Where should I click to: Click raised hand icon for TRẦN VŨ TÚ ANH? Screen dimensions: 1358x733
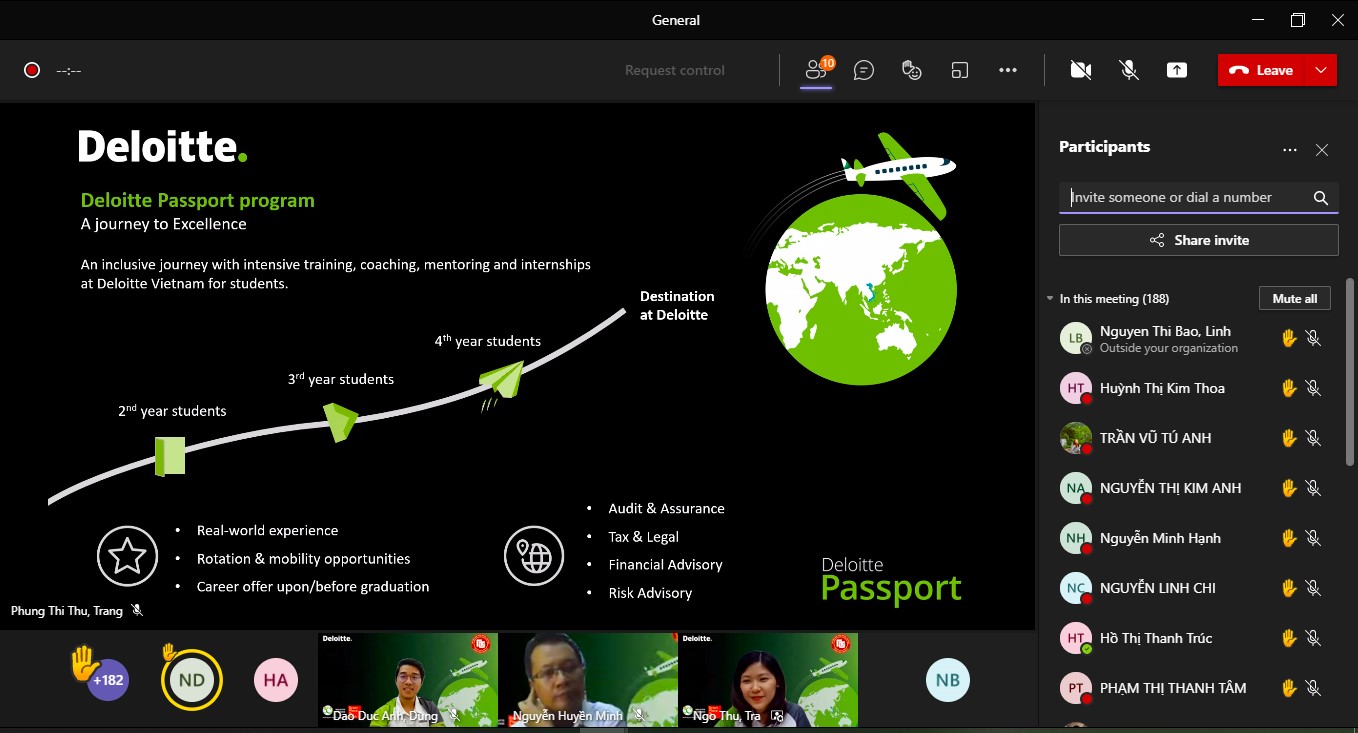pyautogui.click(x=1289, y=438)
